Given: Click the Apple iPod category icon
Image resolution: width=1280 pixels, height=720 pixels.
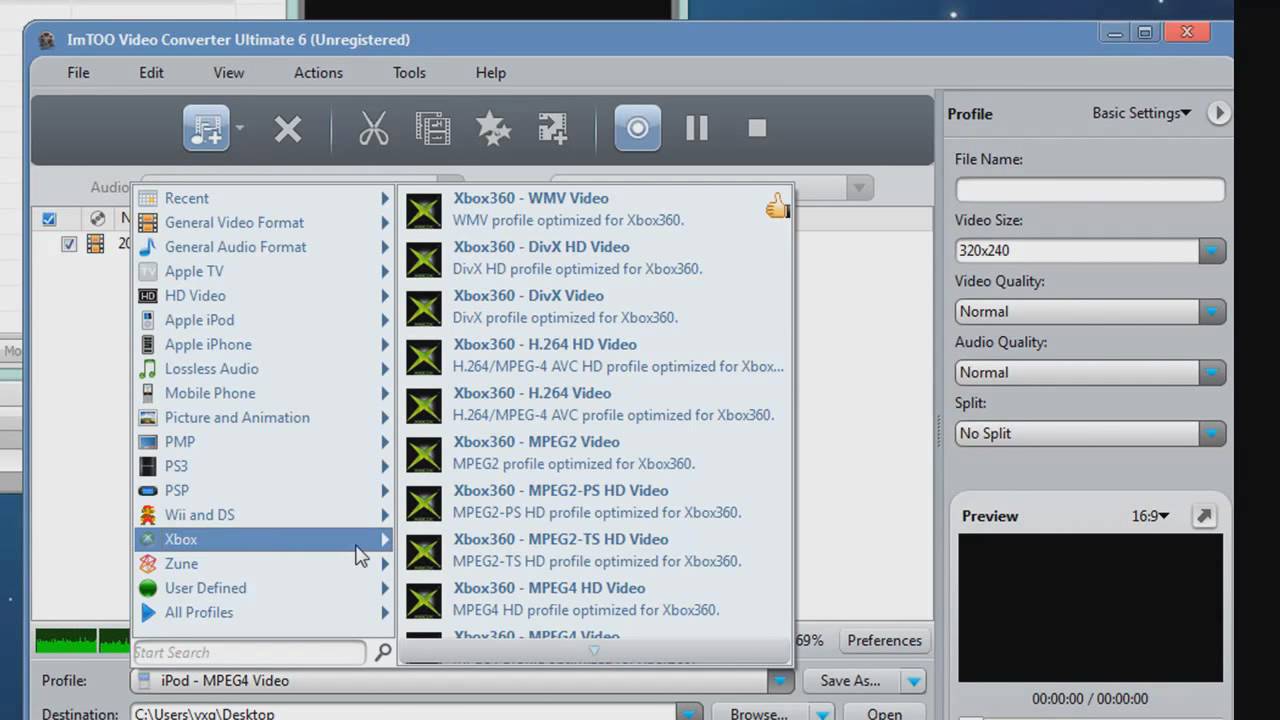Looking at the screenshot, I should click(148, 320).
